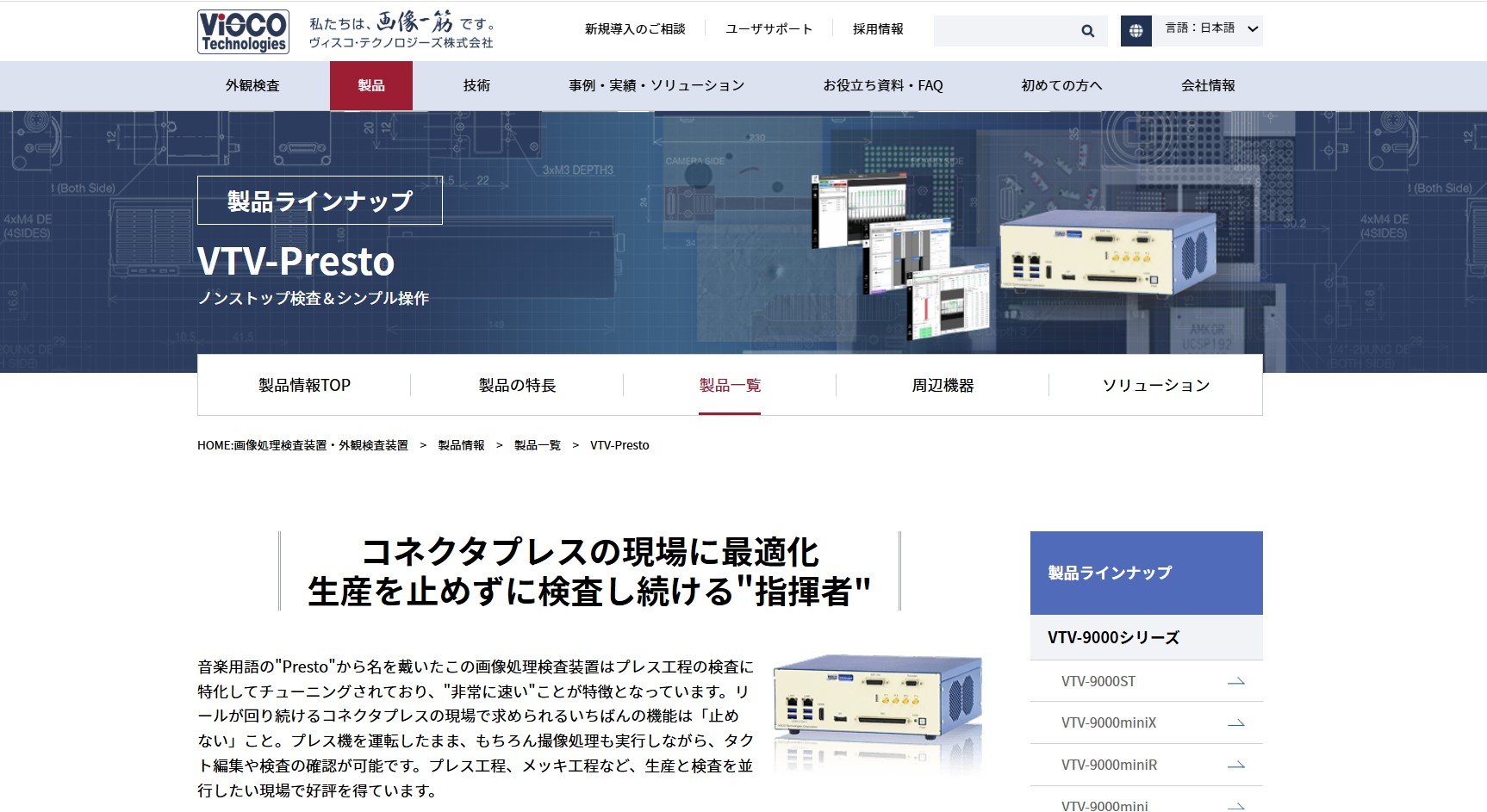Open the ユーザサポート link
The image size is (1487, 812).
pos(768,29)
